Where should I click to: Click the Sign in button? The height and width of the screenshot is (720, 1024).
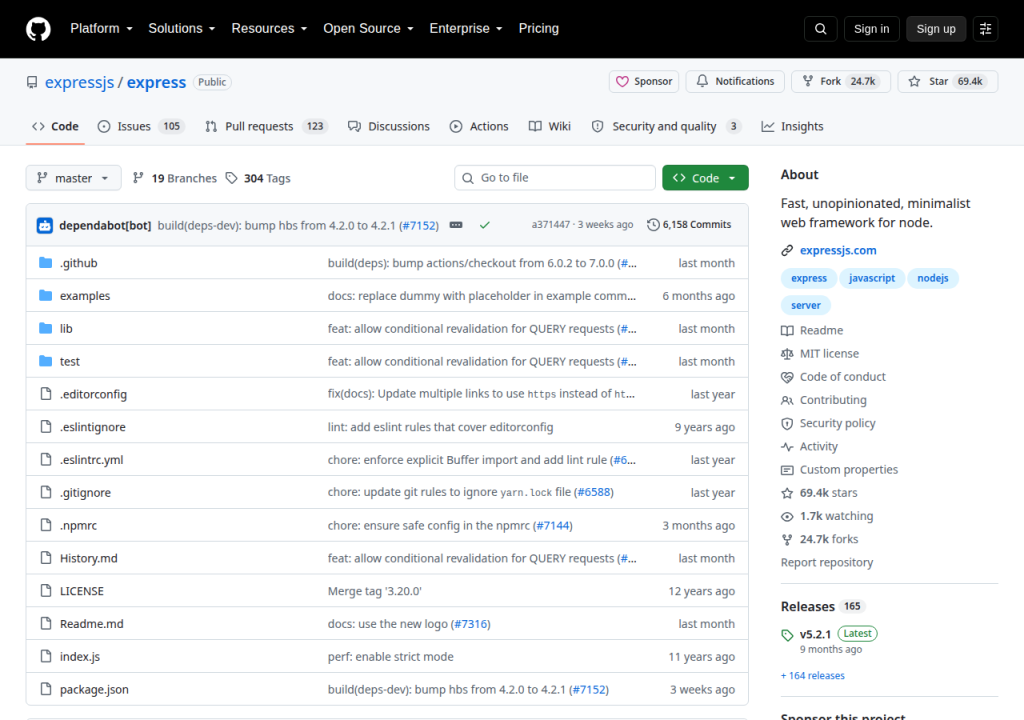(x=871, y=29)
